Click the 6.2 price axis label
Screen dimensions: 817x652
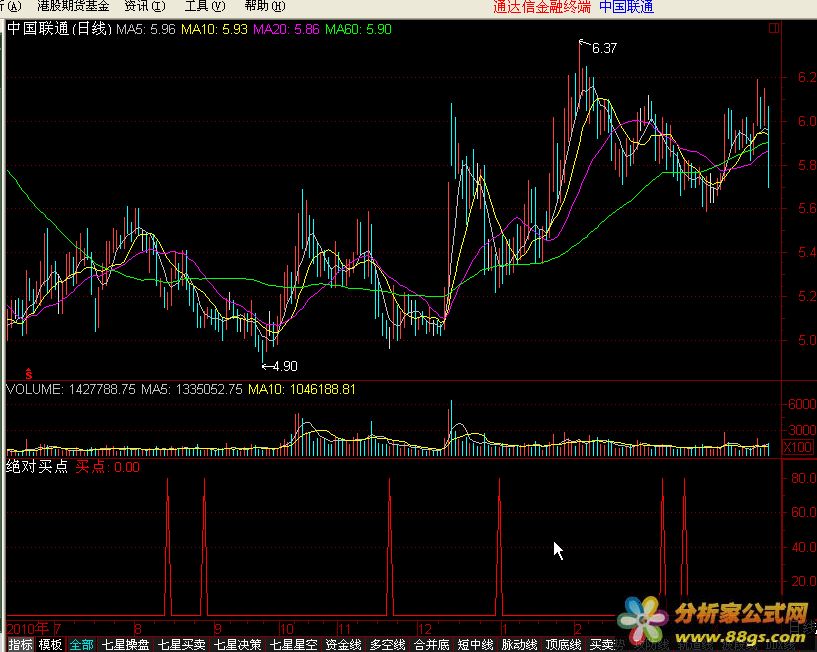point(806,77)
